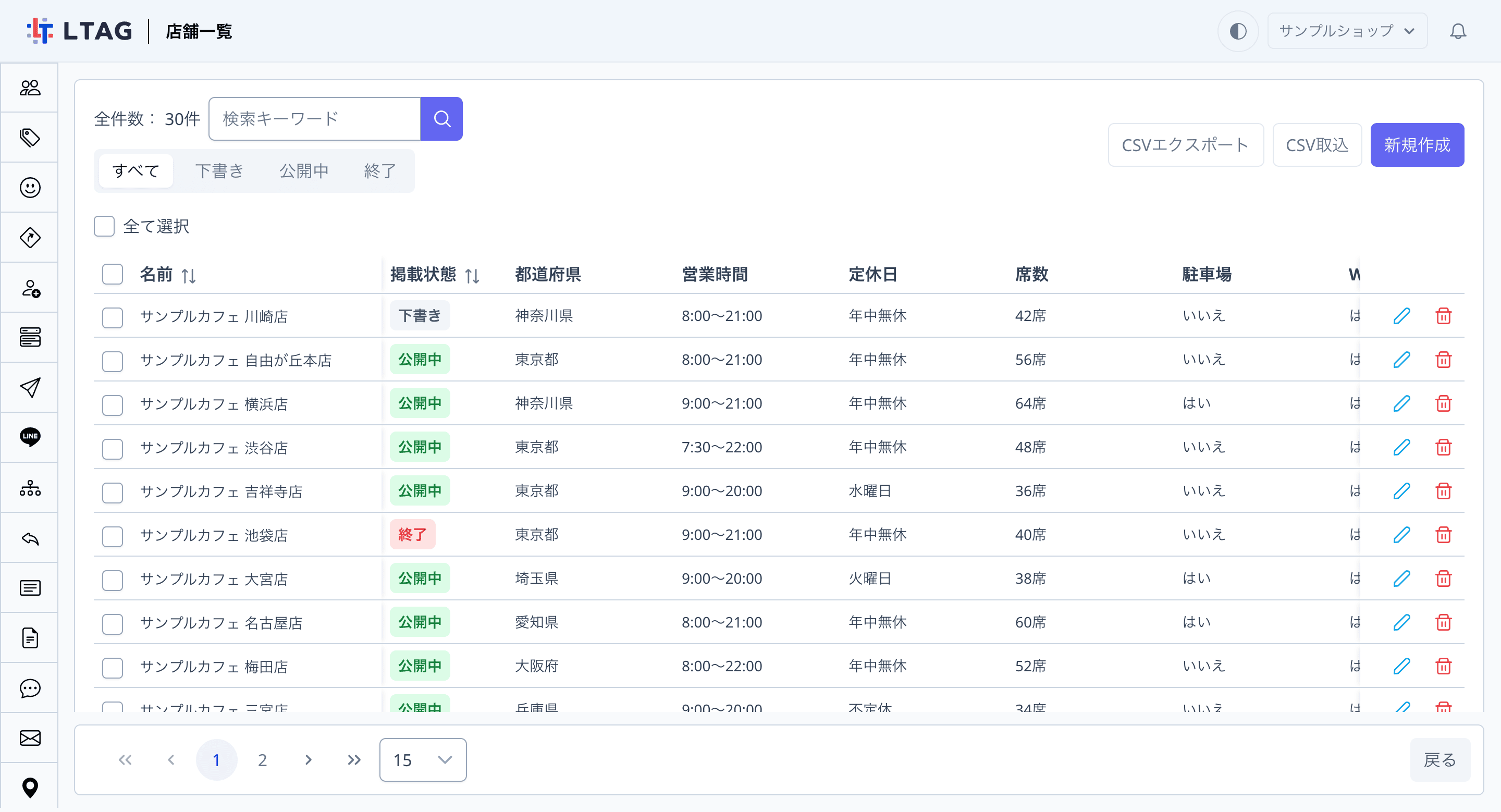The image size is (1501, 812).
Task: Check the table header select-all checkbox
Action: tap(113, 274)
